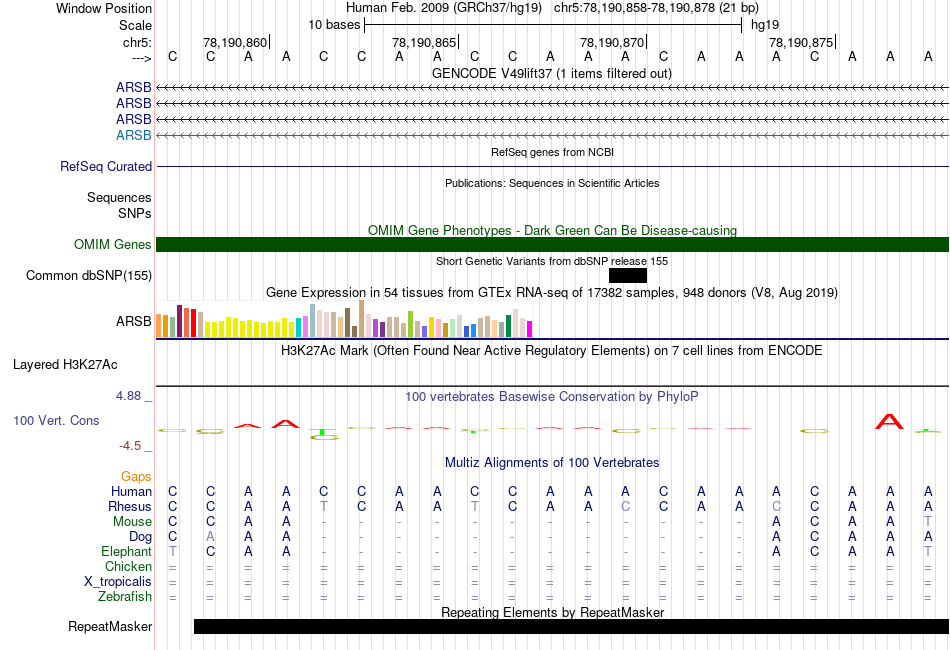Click the chr5:78,190,858-78,190,878 (21 bp) header text
The width and height of the screenshot is (950, 650).
click(x=656, y=8)
